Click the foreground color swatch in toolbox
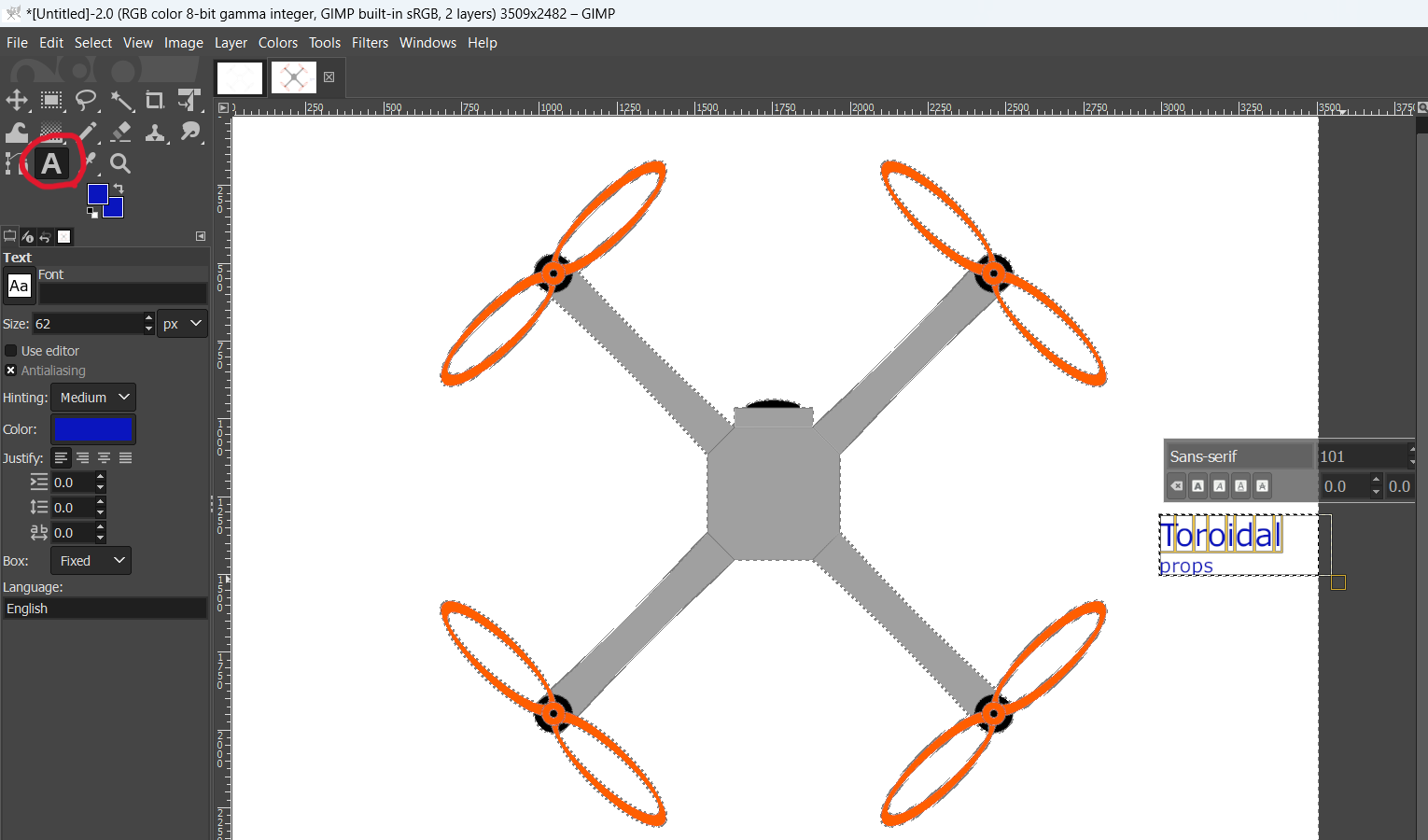Image resolution: width=1428 pixels, height=840 pixels. [97, 193]
